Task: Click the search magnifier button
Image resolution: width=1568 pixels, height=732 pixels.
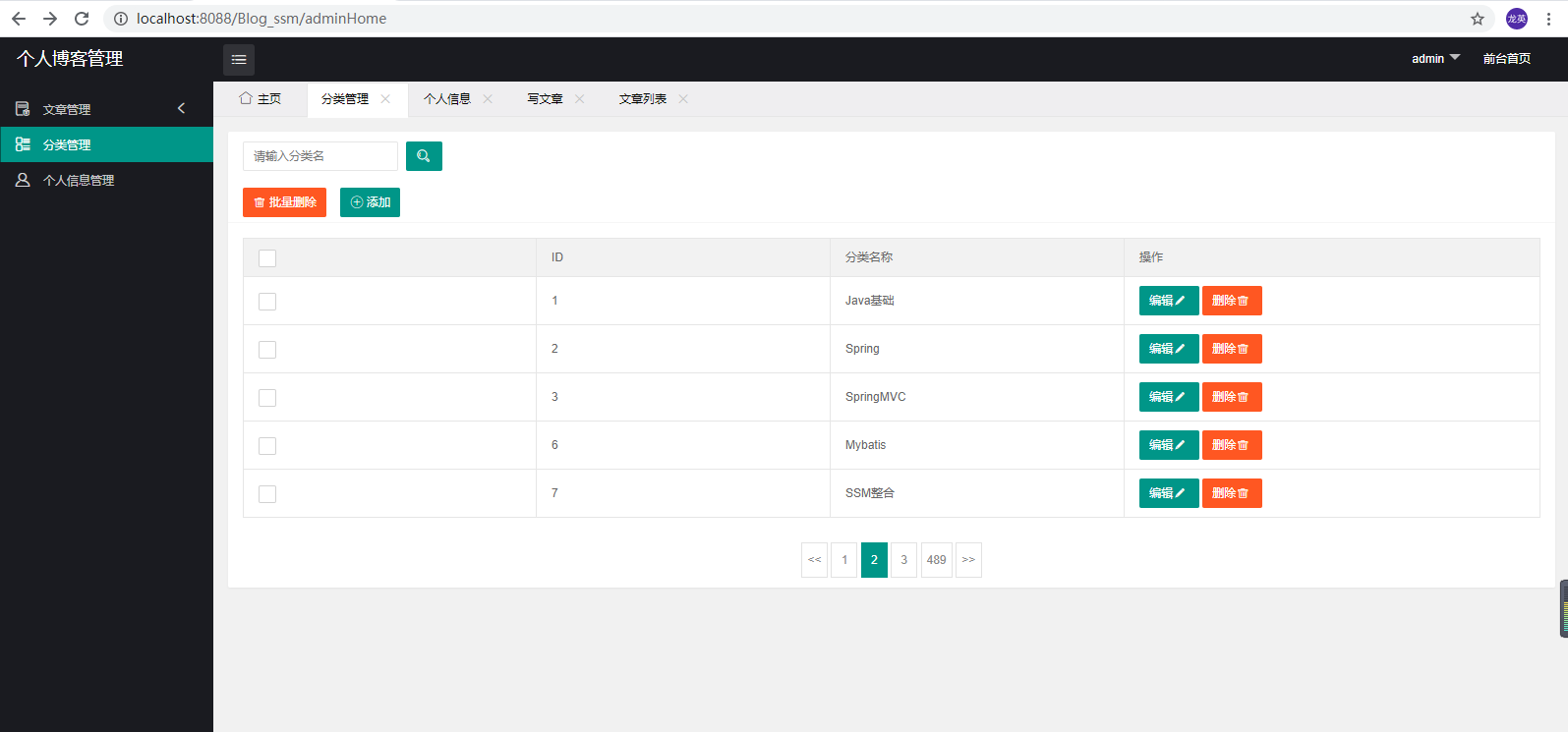Action: coord(424,156)
